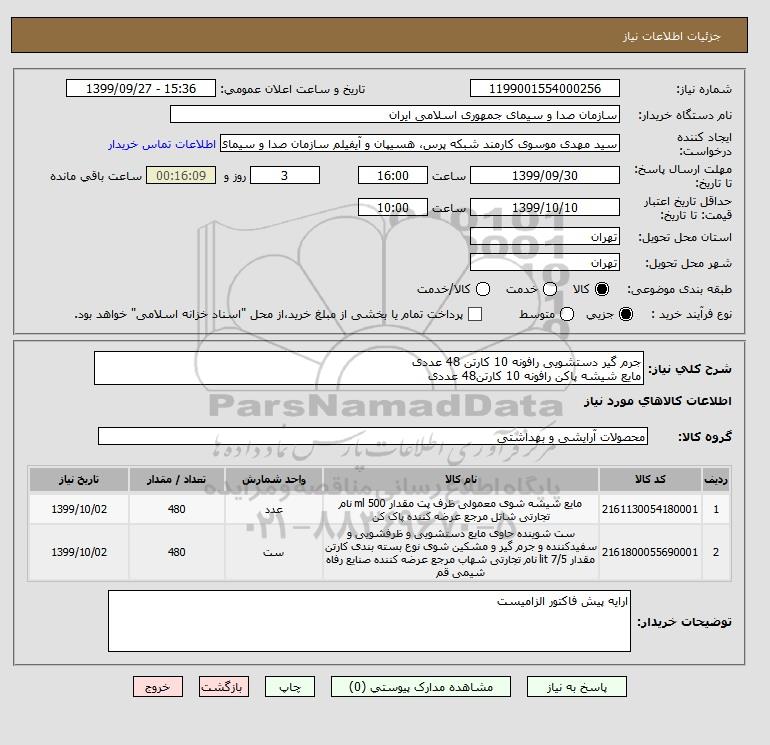This screenshot has width=770, height=745.
Task: Click the unit cell ست in row 2
Action: coord(274,552)
